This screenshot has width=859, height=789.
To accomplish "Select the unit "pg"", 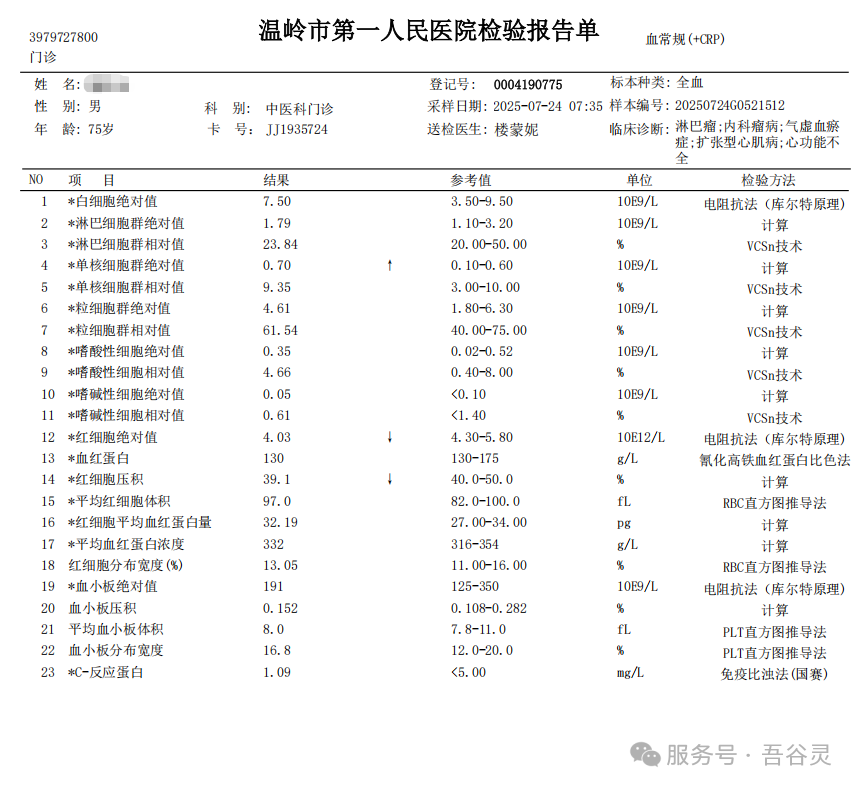I will point(623,523).
